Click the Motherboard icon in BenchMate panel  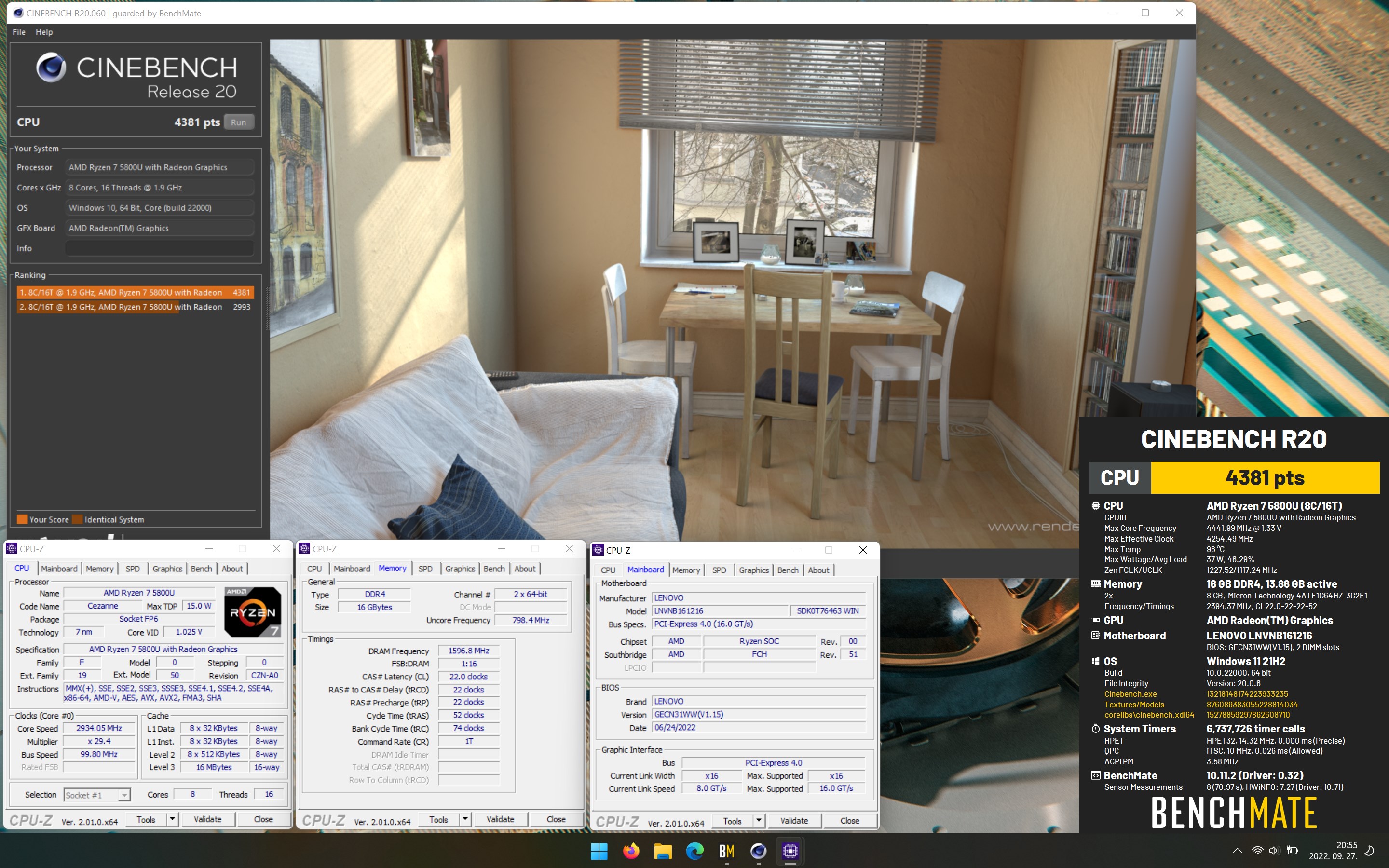pyautogui.click(x=1095, y=636)
